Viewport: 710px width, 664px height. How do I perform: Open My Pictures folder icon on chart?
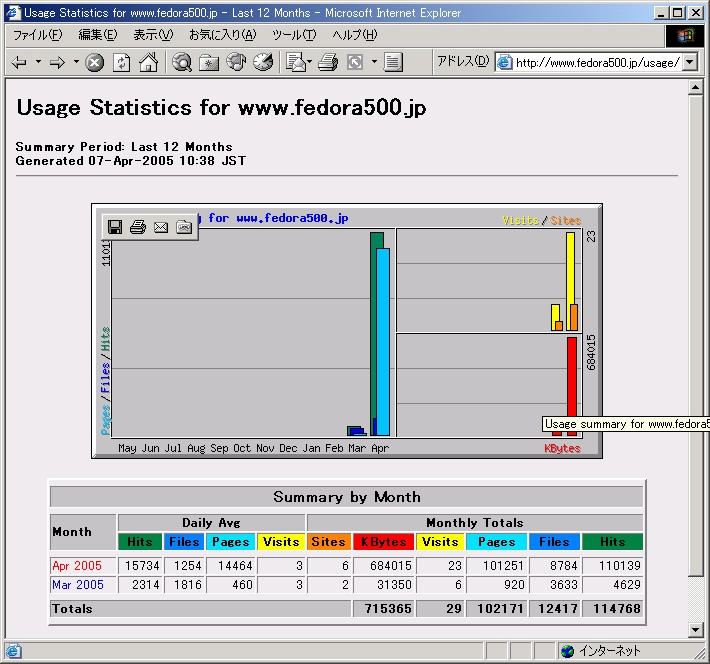pos(184,227)
